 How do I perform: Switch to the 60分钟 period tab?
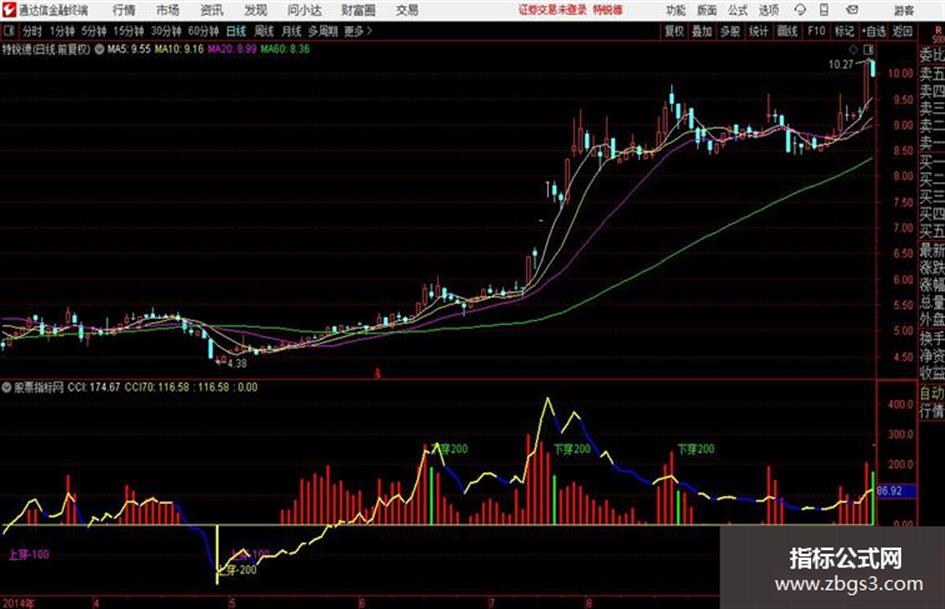pos(203,31)
